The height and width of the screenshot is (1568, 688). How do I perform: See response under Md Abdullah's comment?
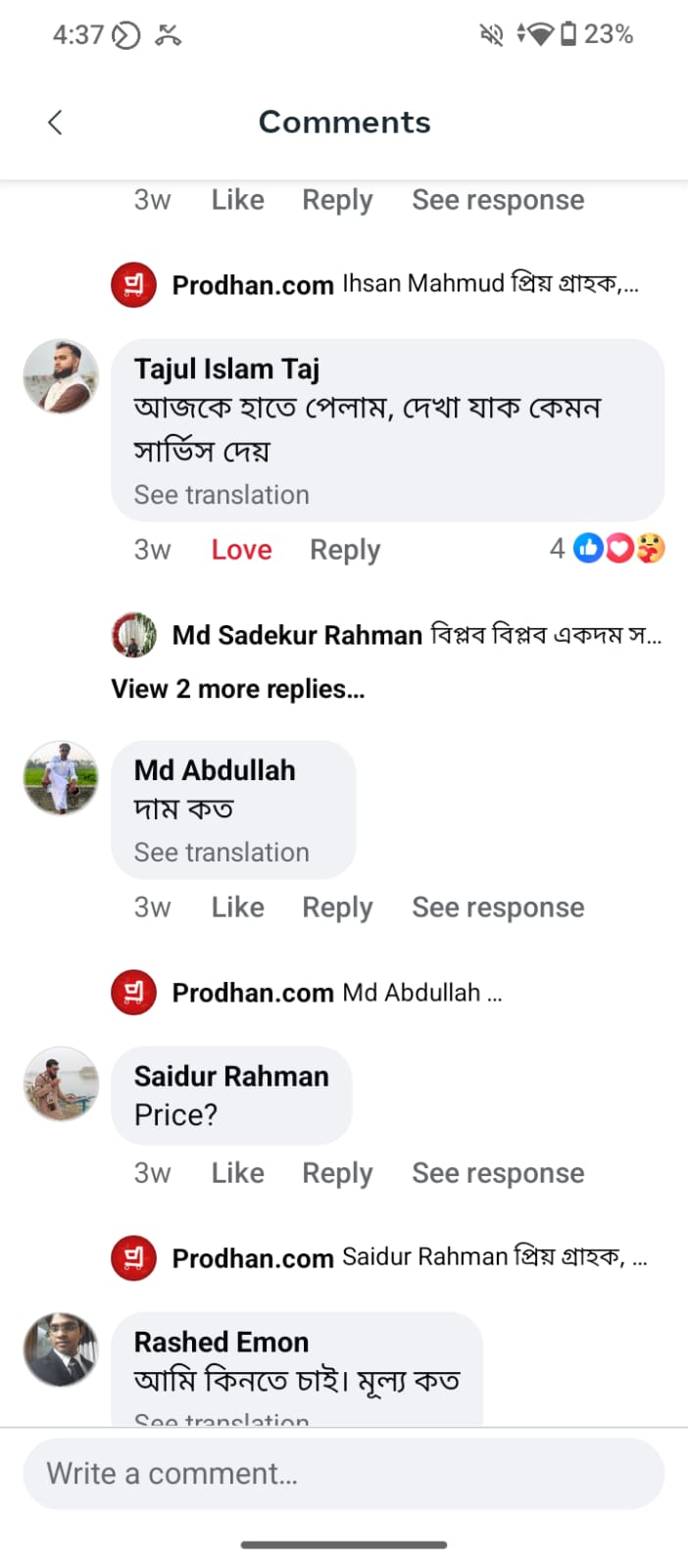(498, 907)
